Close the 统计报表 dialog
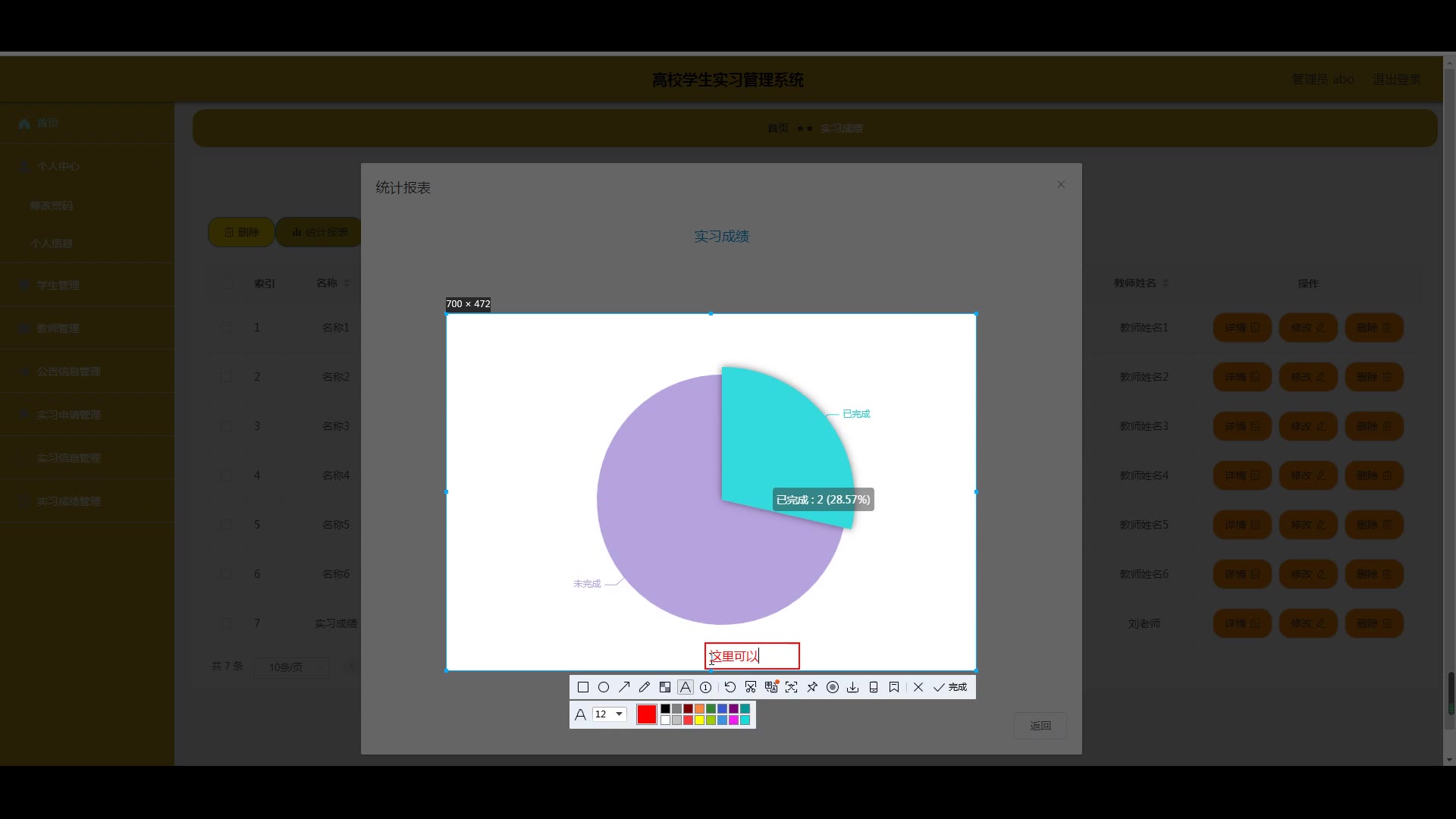Image resolution: width=1456 pixels, height=819 pixels. [1061, 184]
